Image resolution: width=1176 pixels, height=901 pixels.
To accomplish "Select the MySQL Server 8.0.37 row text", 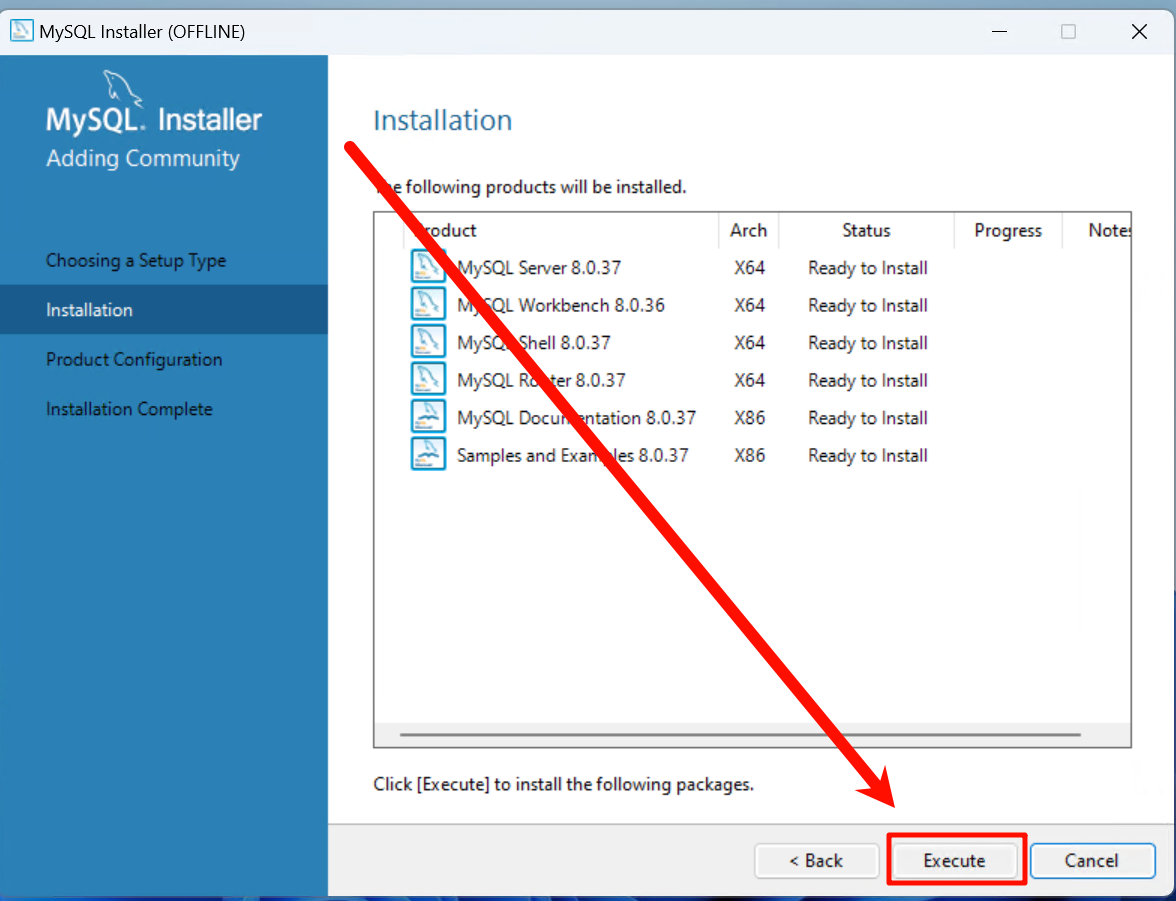I will point(538,268).
